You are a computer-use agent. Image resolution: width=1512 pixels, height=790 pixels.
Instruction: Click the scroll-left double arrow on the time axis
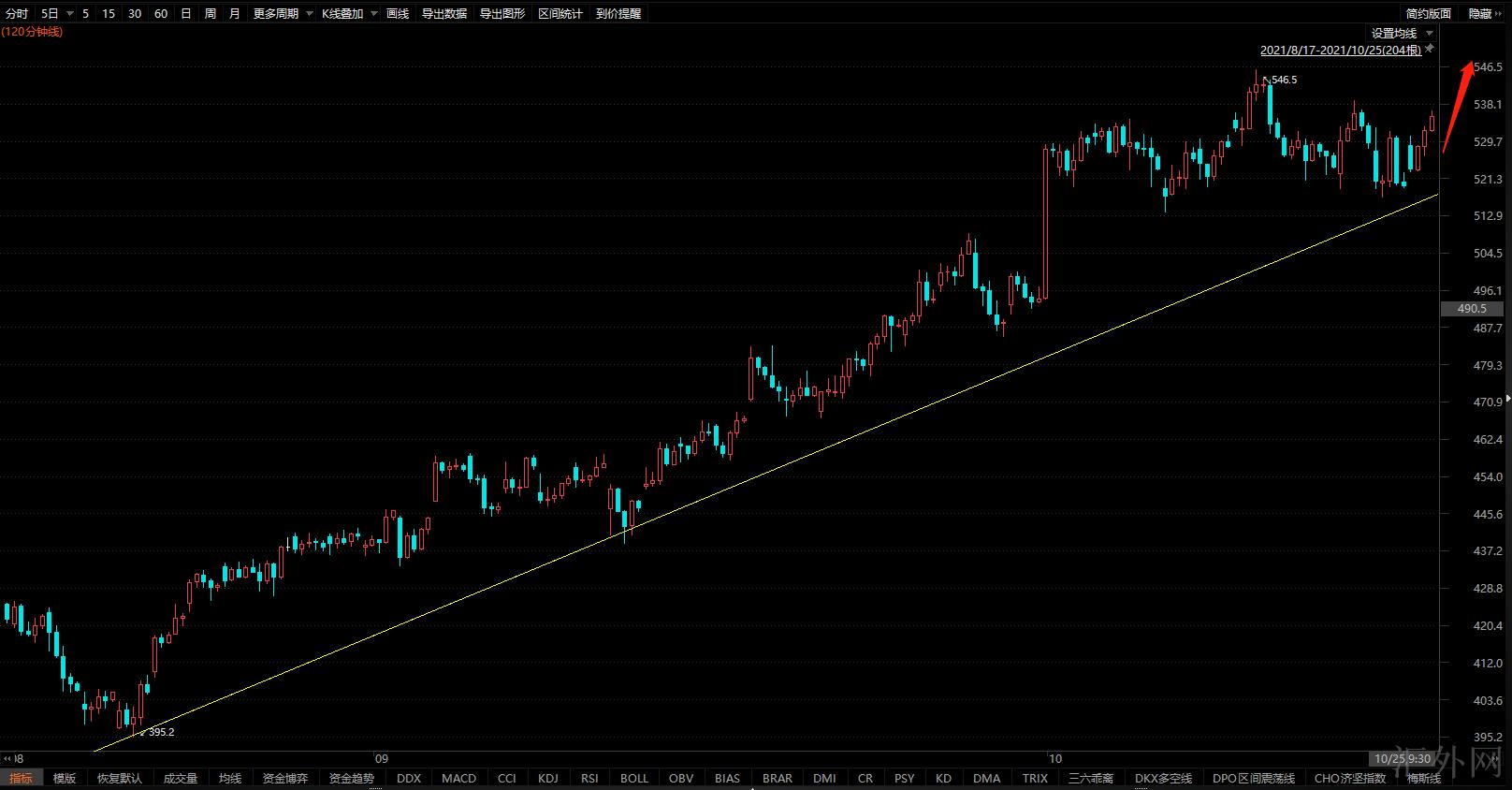click(x=8, y=758)
